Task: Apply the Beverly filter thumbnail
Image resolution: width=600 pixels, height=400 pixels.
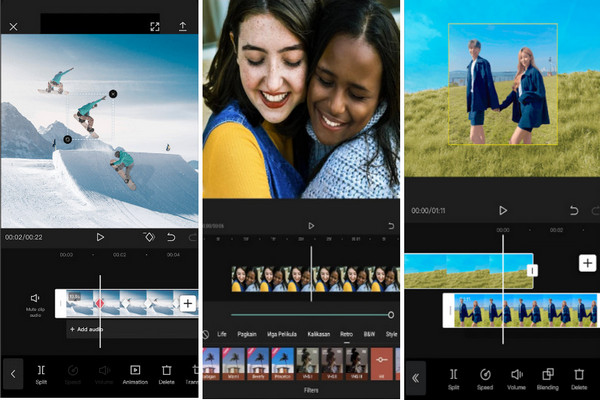Action: (258, 364)
